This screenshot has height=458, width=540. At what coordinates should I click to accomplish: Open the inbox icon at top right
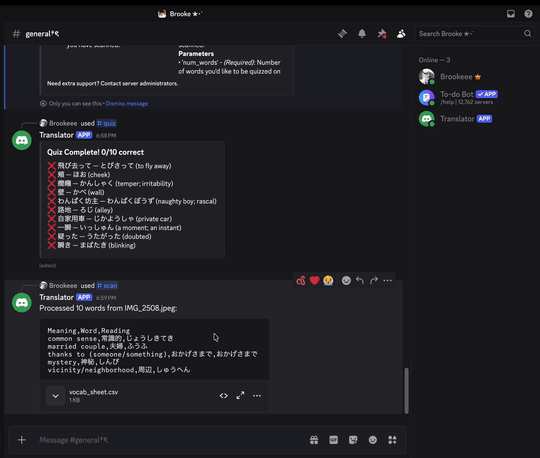click(511, 14)
